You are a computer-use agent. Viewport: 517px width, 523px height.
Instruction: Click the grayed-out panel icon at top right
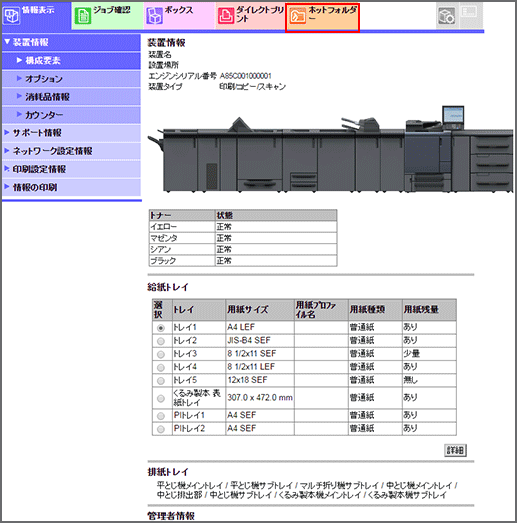click(470, 13)
